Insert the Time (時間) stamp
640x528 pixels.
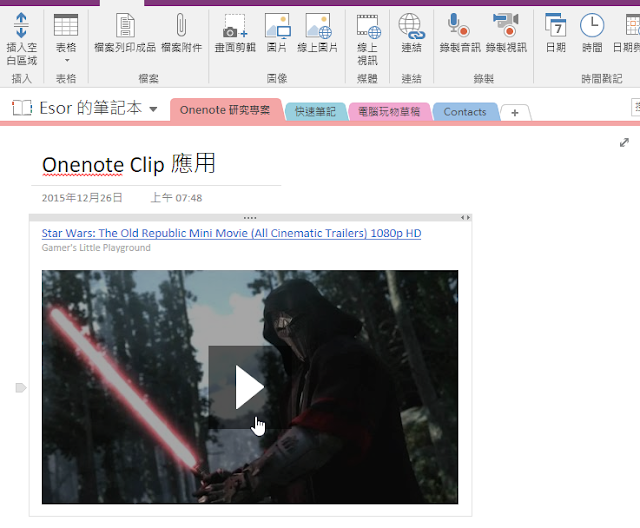[x=592, y=25]
